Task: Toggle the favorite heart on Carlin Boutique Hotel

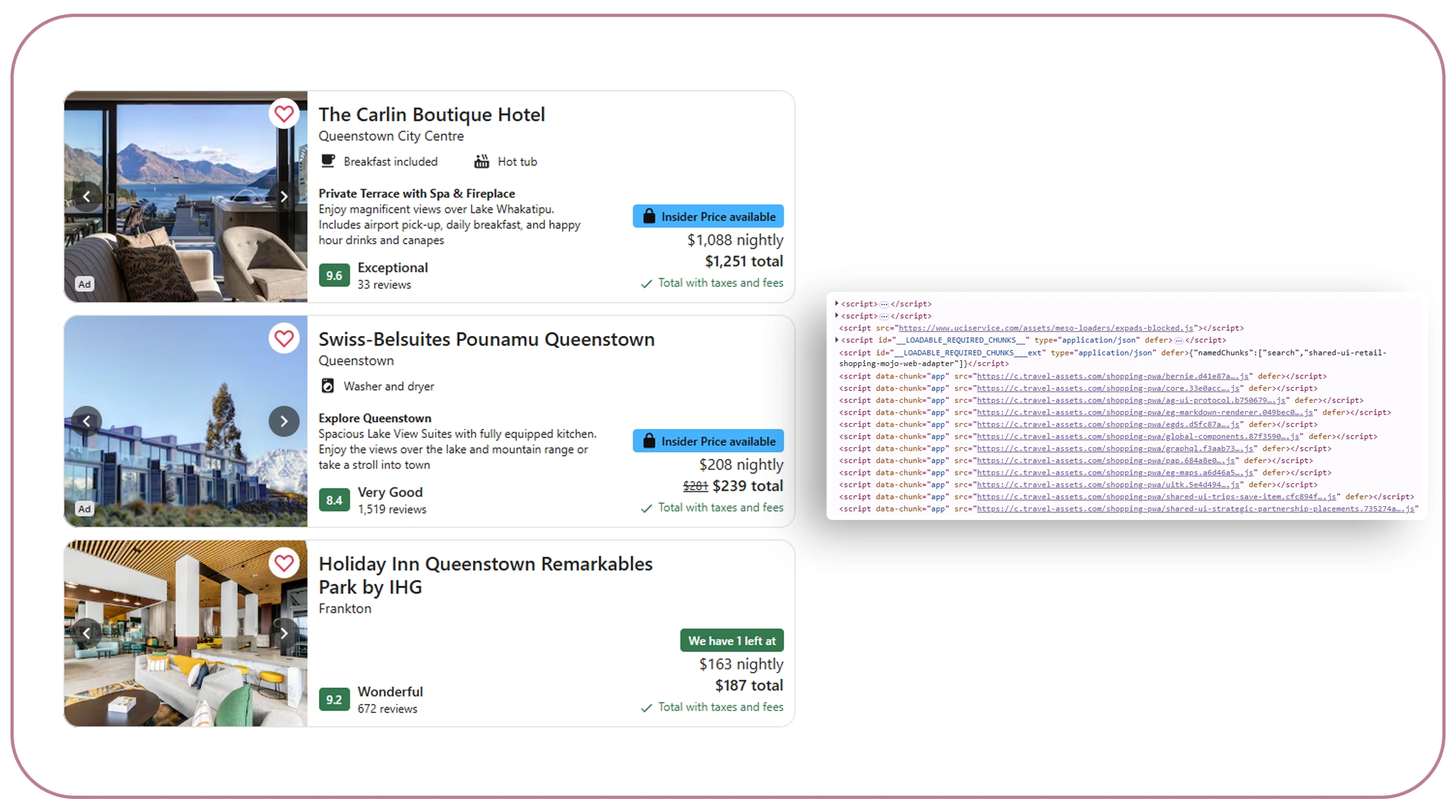Action: pyautogui.click(x=284, y=113)
